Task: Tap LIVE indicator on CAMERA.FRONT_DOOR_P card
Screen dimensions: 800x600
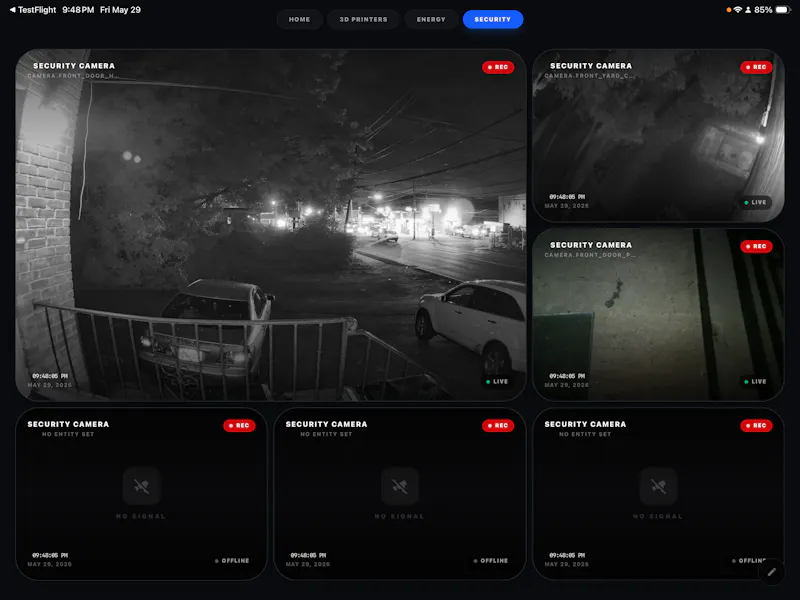Action: point(756,382)
